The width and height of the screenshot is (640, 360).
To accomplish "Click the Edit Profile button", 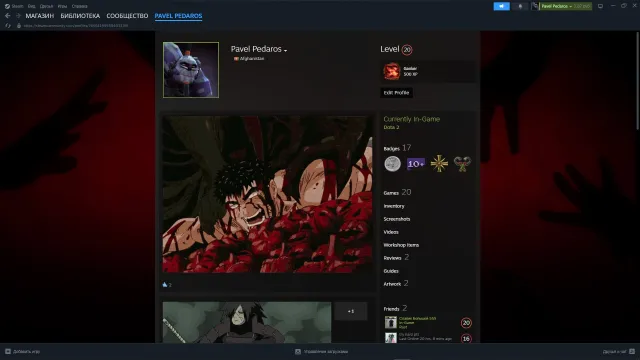I will (x=396, y=93).
